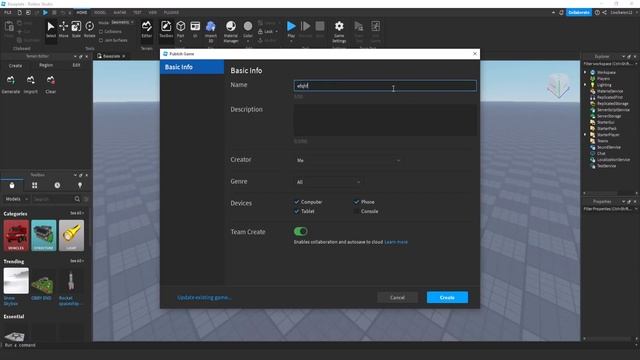Select the Basic Info sidebar tab
Image resolution: width=640 pixels, height=360 pixels.
pyautogui.click(x=192, y=67)
